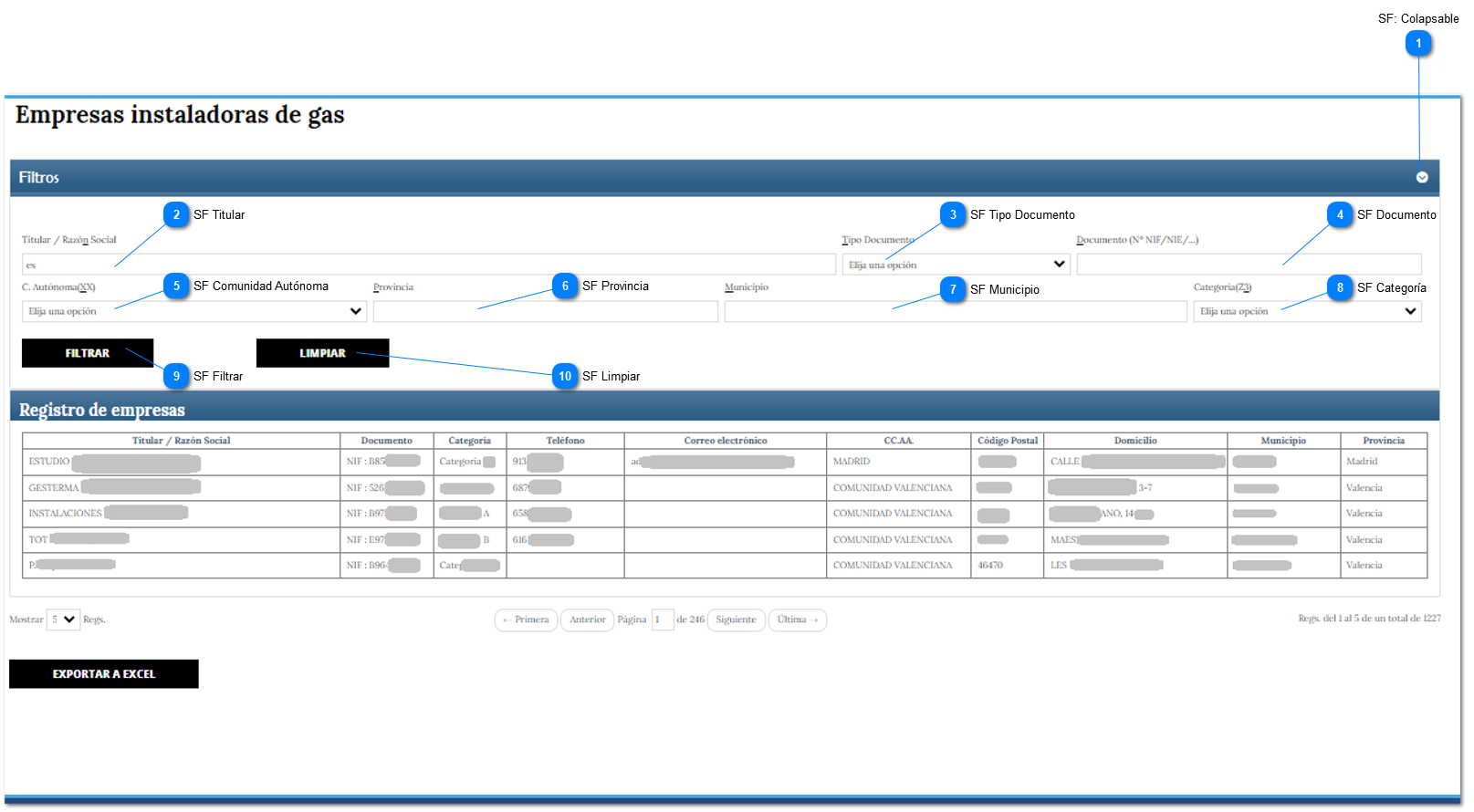Click the Madrid province cell
This screenshot has width=1474, height=812.
1384,462
